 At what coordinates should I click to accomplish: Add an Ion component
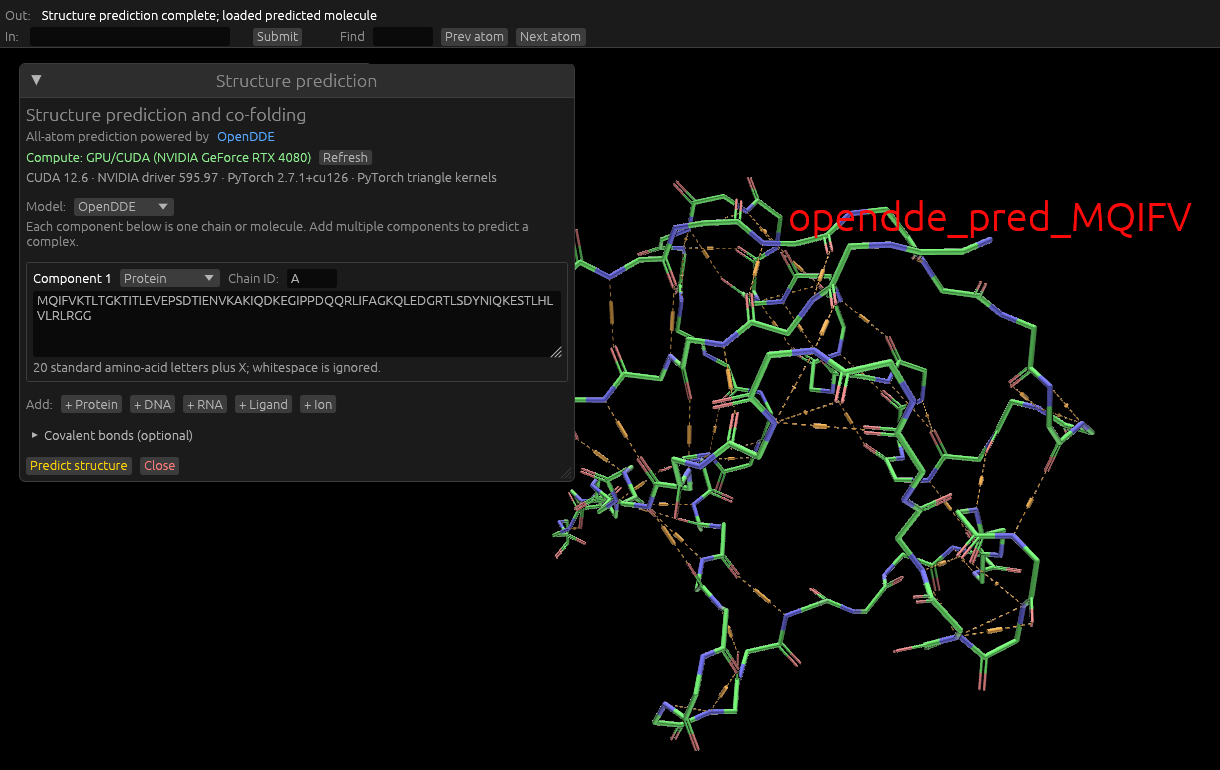tap(318, 405)
